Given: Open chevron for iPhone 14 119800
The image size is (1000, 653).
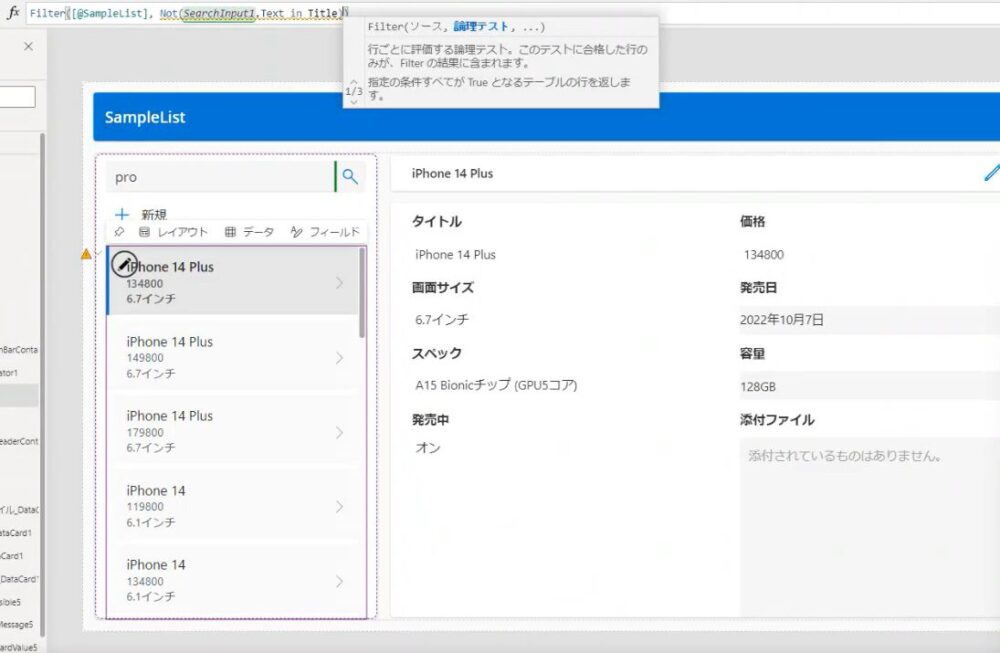Looking at the screenshot, I should (339, 507).
